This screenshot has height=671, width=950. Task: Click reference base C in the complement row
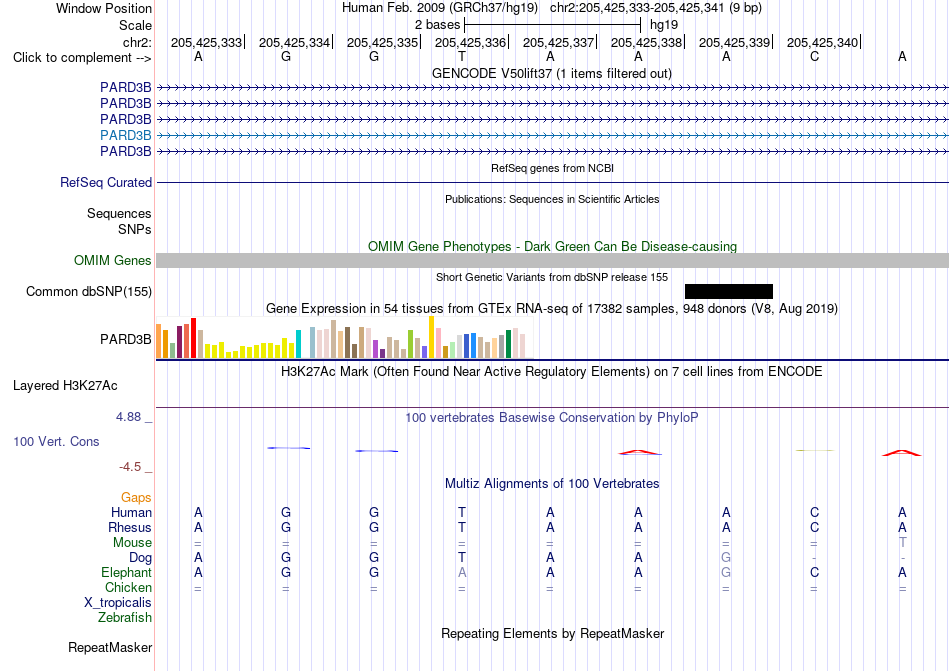(814, 56)
